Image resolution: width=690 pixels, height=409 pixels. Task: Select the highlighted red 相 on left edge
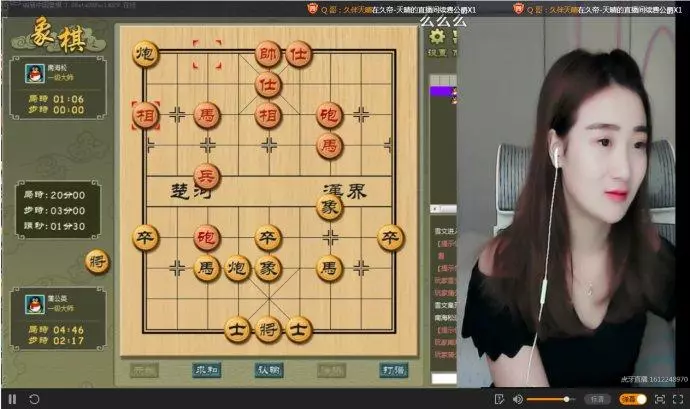145,115
